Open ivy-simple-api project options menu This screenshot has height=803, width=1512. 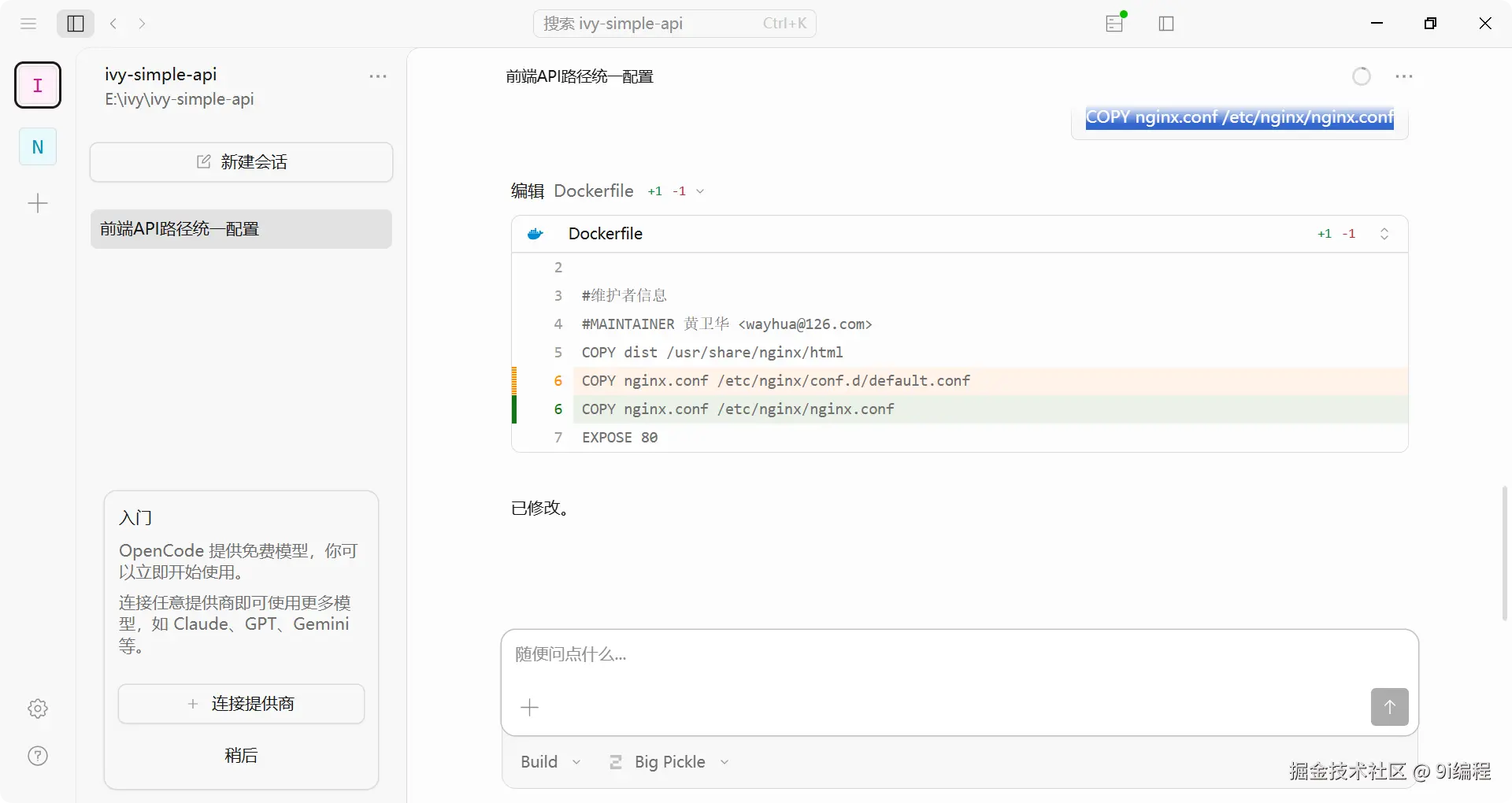click(378, 76)
